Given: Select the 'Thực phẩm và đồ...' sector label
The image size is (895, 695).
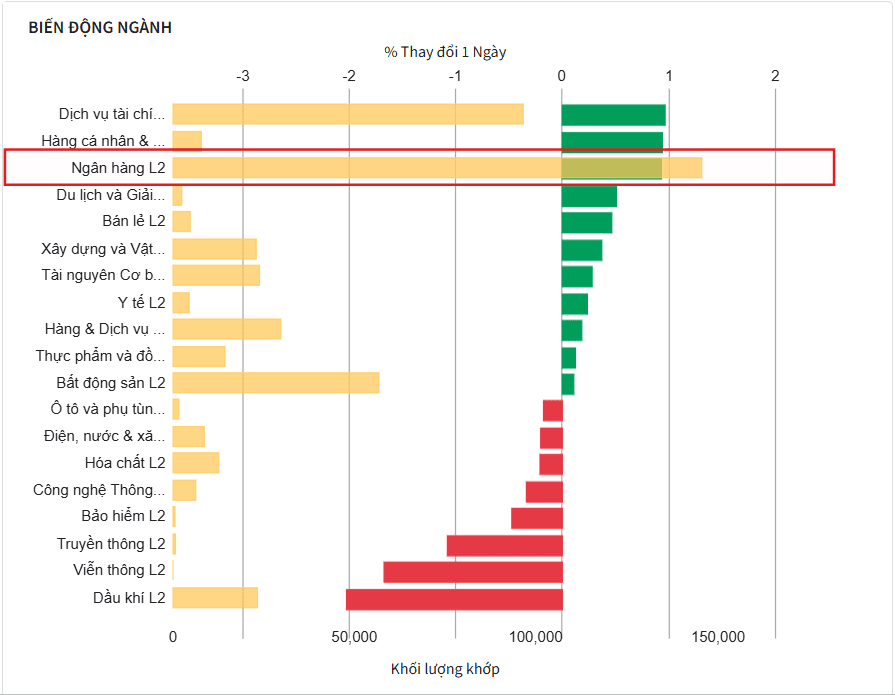Looking at the screenshot, I should pos(100,356).
